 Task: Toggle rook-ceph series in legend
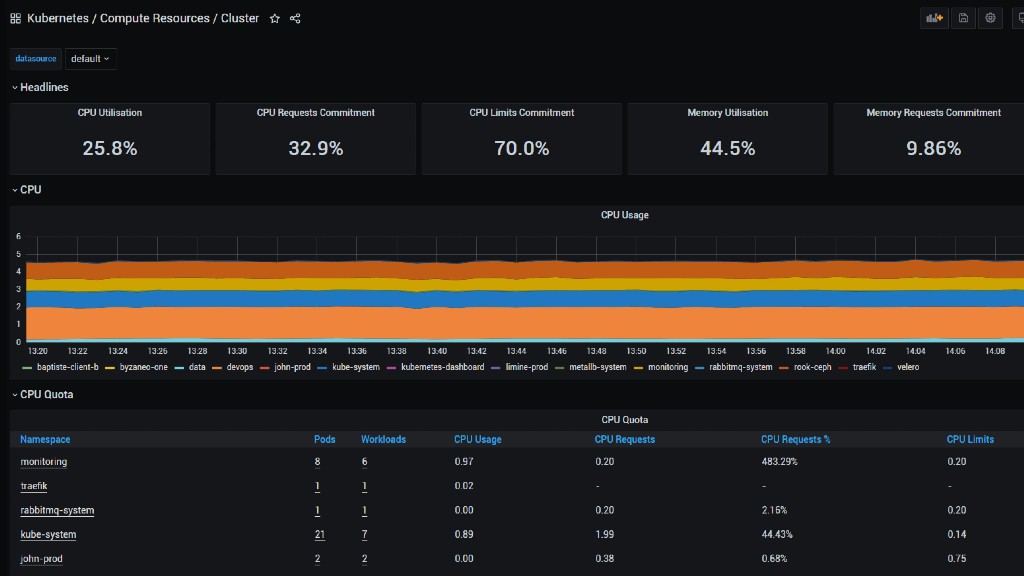(x=805, y=367)
